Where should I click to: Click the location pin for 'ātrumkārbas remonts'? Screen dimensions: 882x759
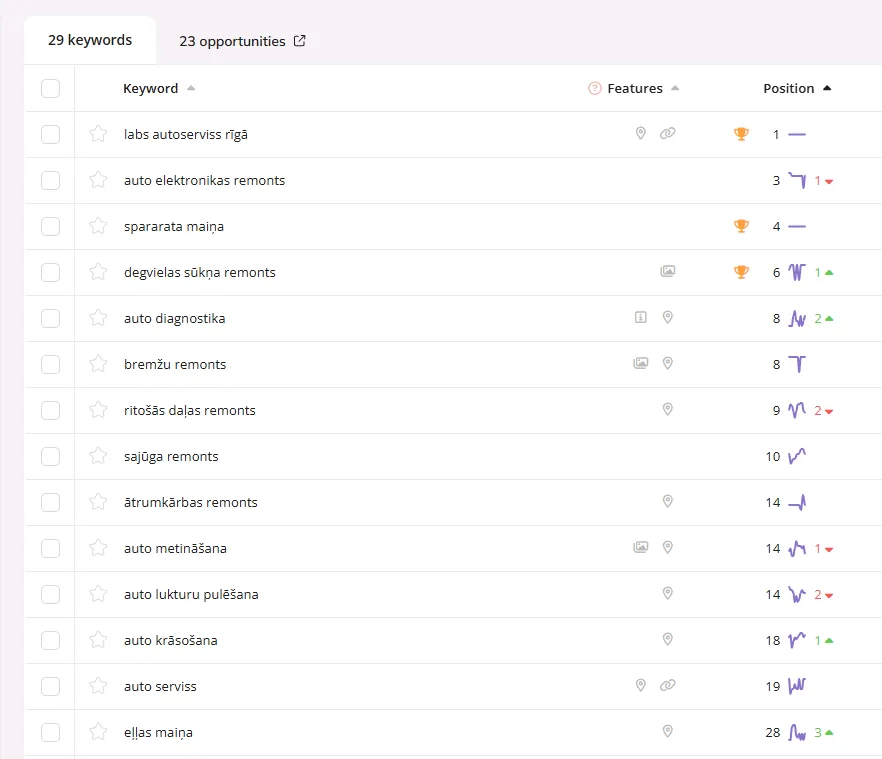point(668,501)
